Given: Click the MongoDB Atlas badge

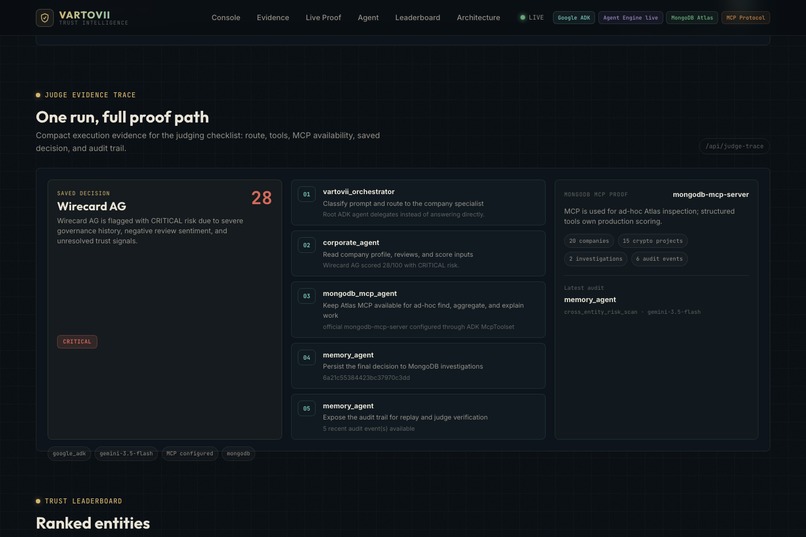Looking at the screenshot, I should tap(692, 17).
